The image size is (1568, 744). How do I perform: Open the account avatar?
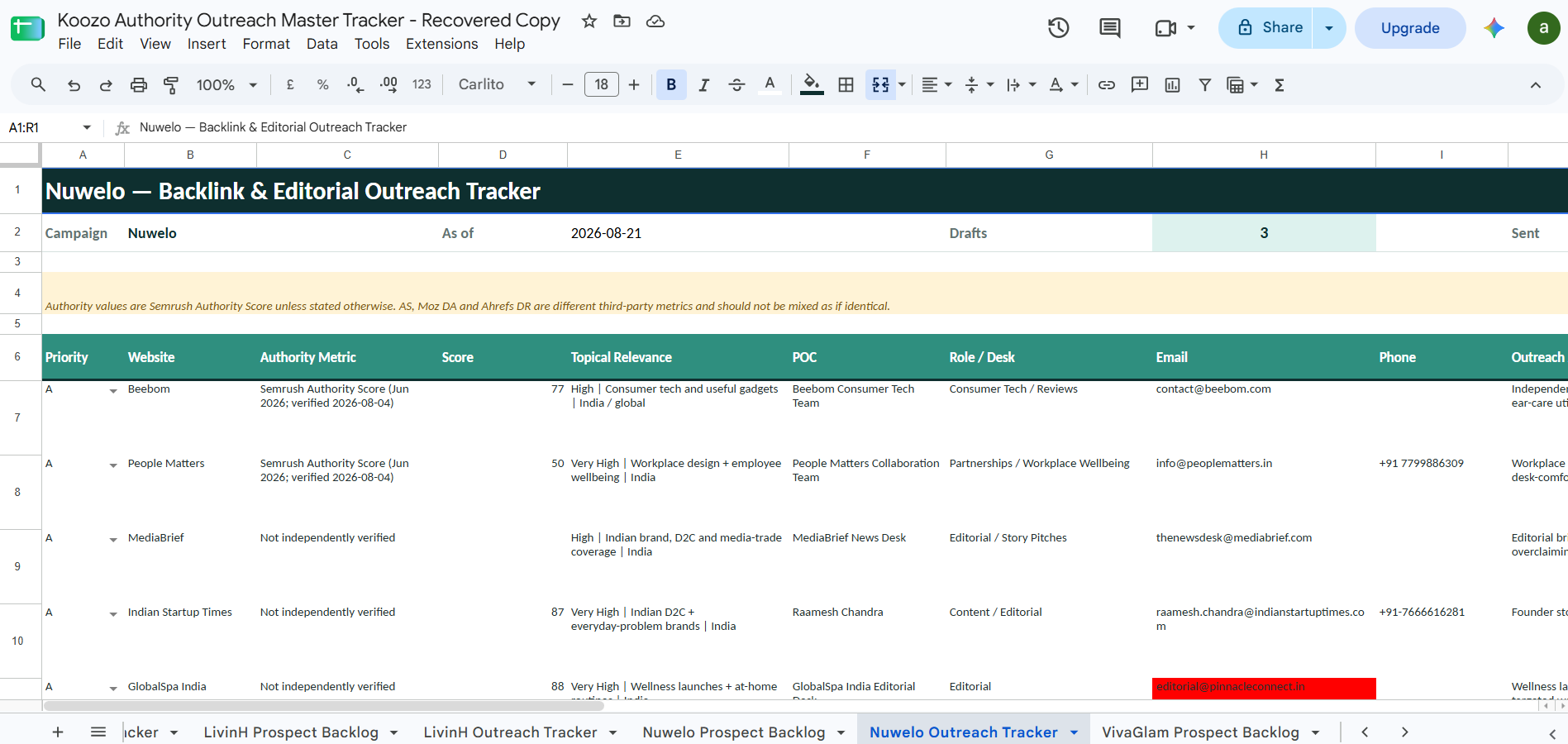(1543, 28)
